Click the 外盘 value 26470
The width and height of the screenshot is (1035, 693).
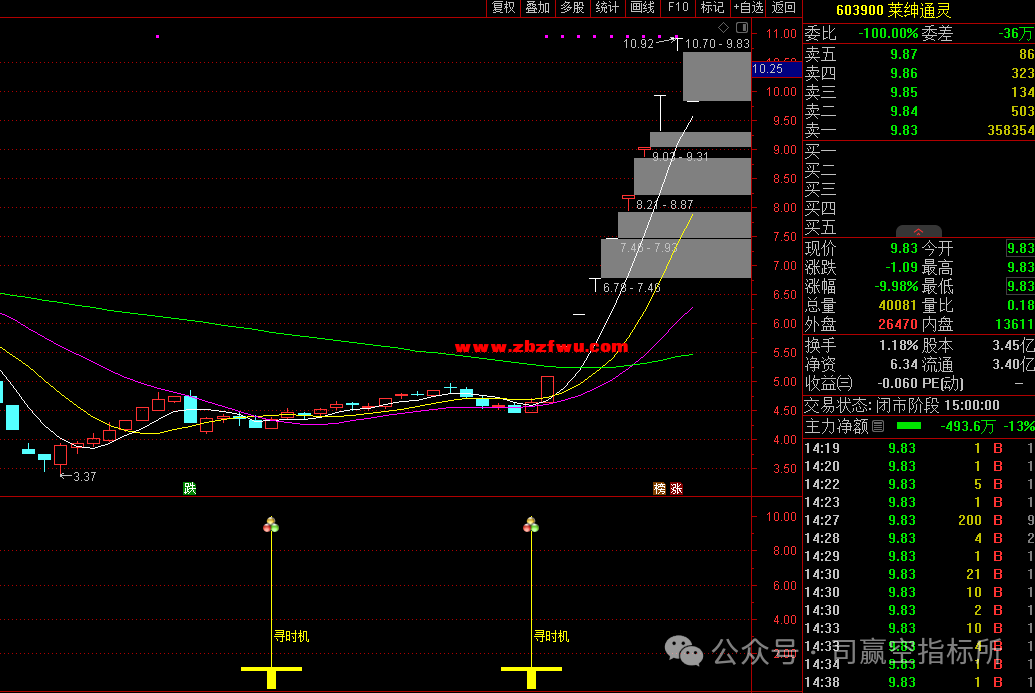(x=898, y=325)
